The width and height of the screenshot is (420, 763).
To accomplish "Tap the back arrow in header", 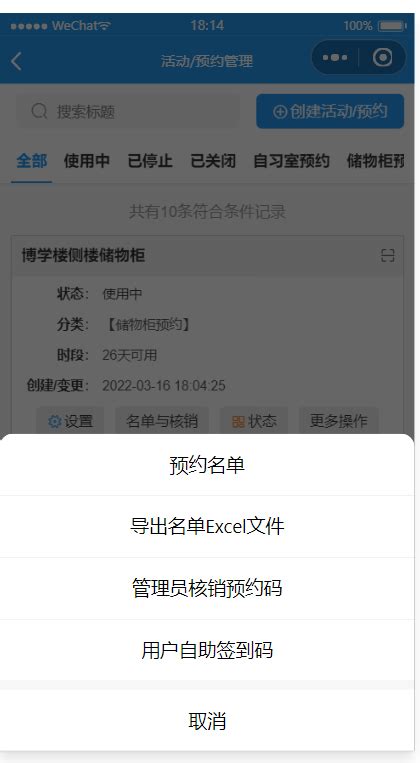I will point(17,61).
